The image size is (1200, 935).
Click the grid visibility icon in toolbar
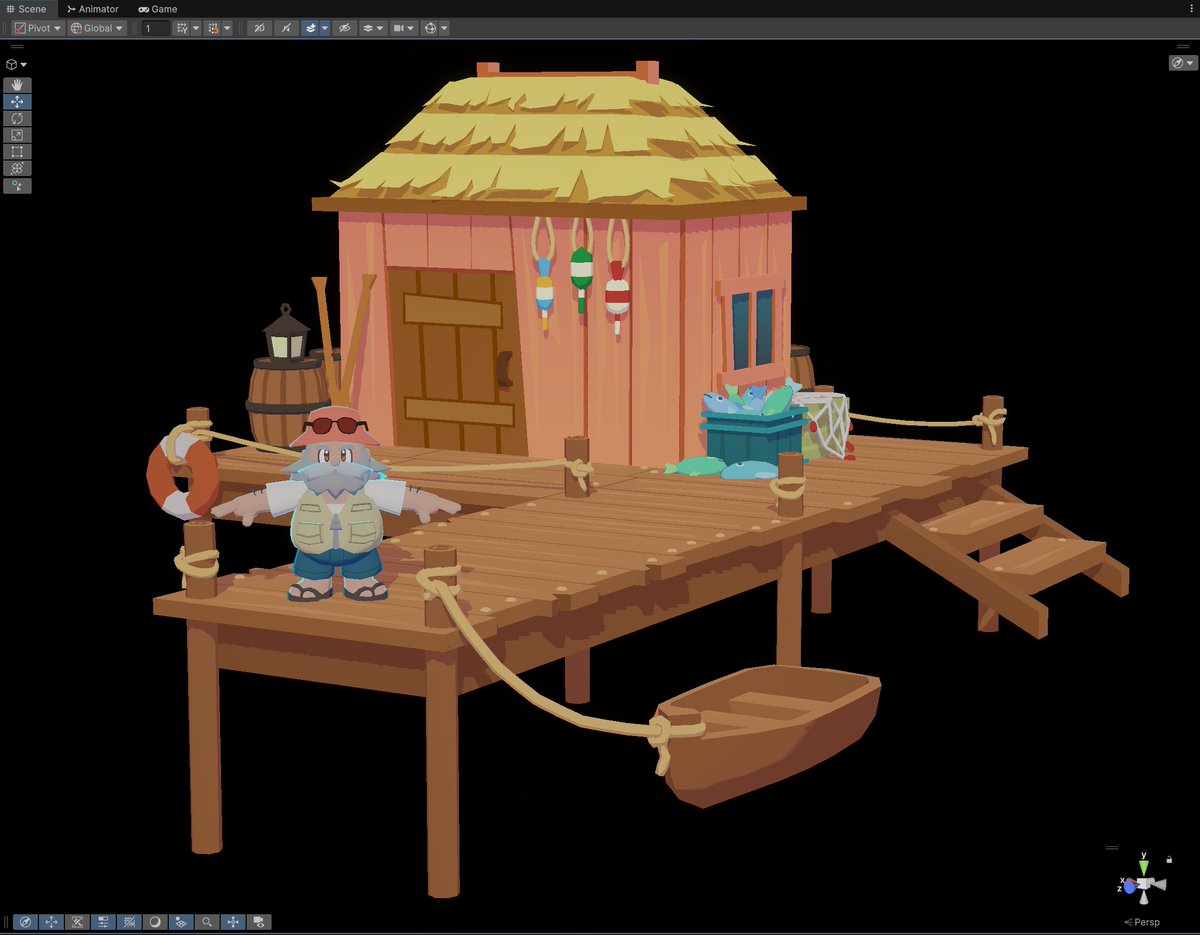[x=182, y=28]
